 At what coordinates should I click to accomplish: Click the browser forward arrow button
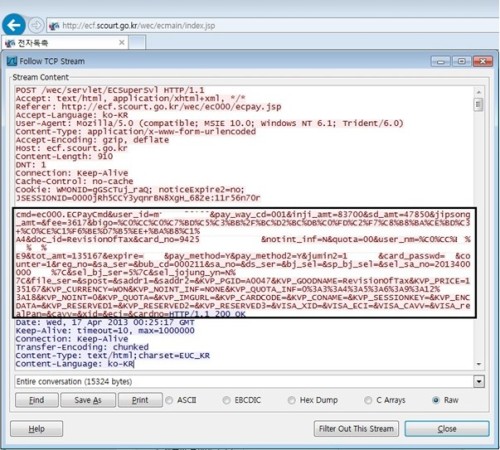tap(36, 25)
